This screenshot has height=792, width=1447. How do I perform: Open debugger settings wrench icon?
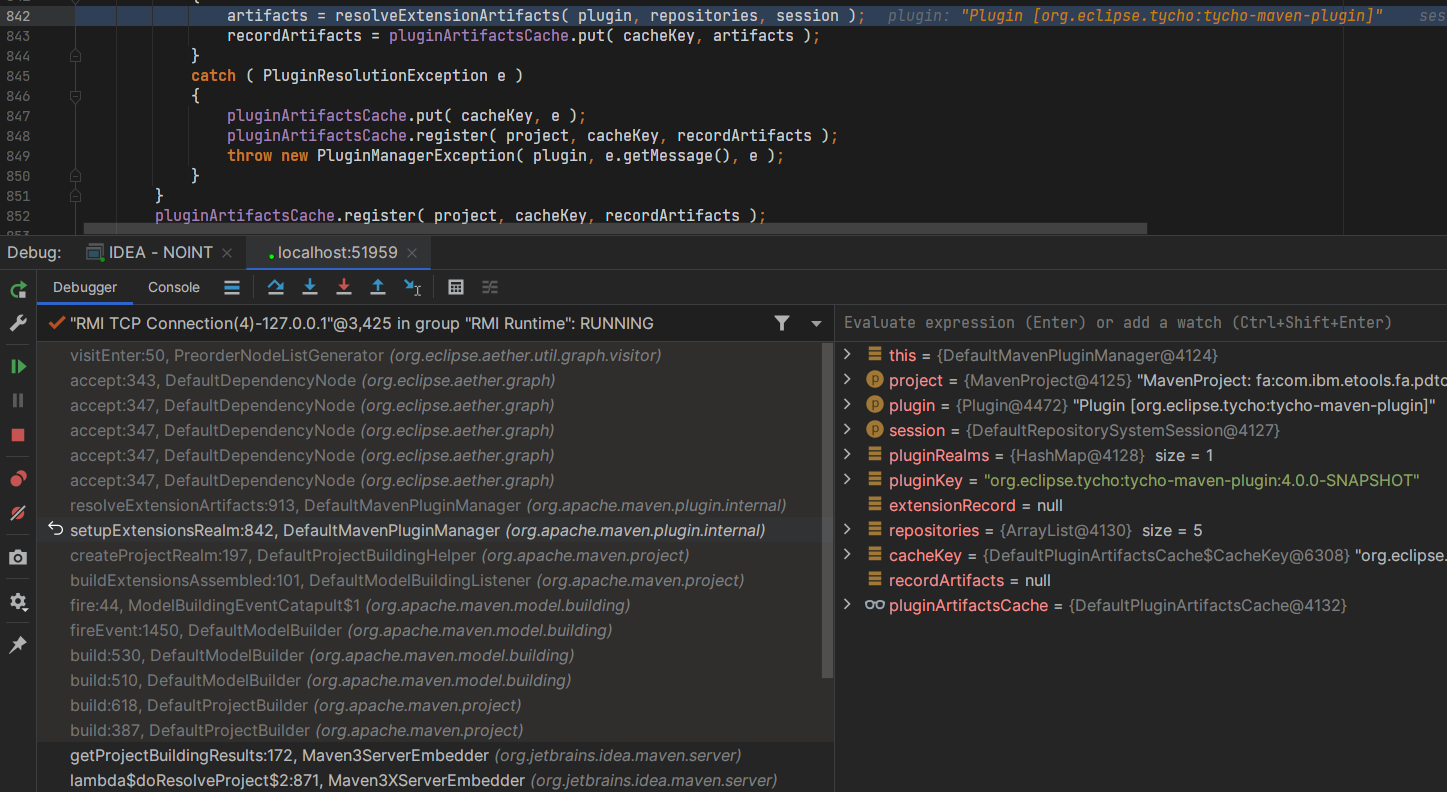click(x=18, y=323)
